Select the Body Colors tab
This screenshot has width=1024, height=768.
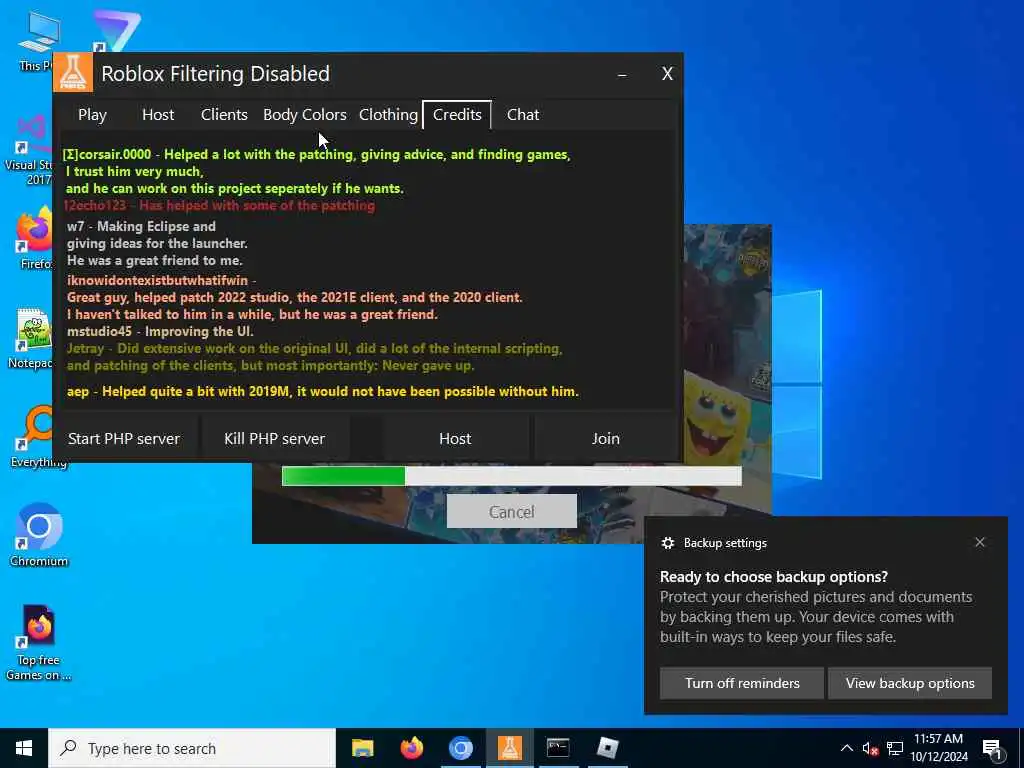(x=304, y=114)
